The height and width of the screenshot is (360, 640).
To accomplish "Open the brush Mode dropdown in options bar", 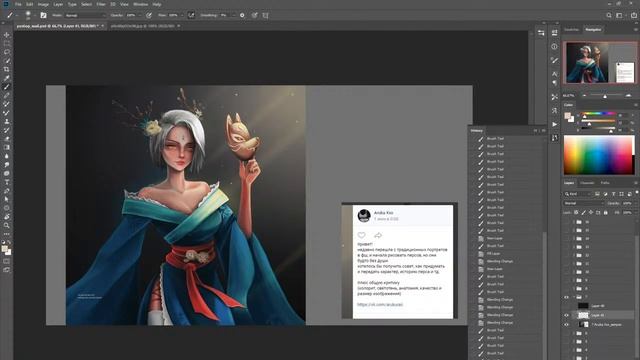I will tap(85, 15).
